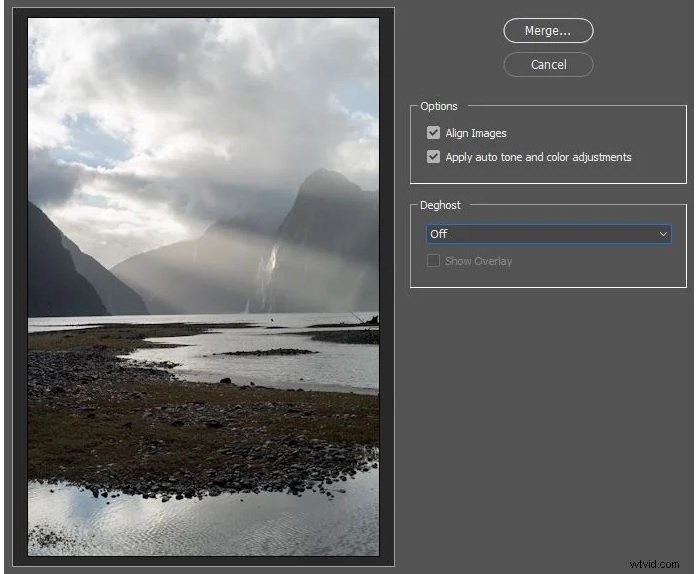Click the Align Images label text

coord(476,133)
